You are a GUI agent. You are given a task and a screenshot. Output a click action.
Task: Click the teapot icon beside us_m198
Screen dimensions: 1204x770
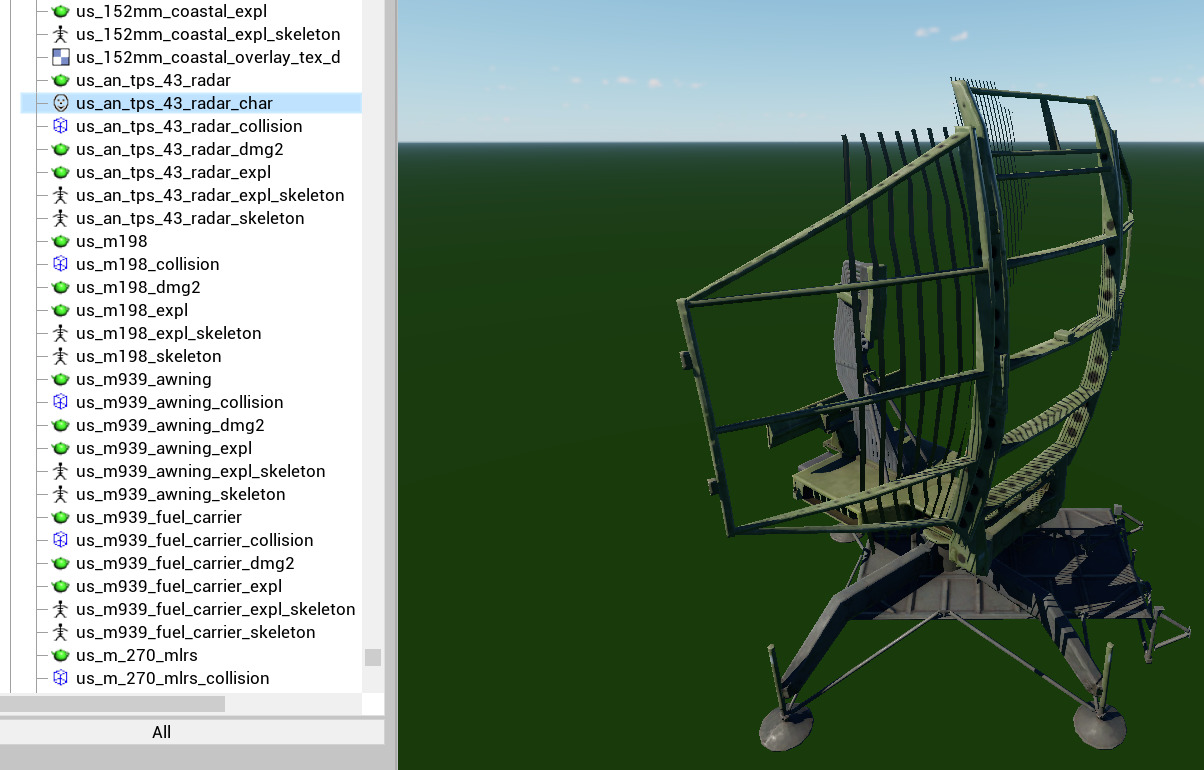(60, 241)
